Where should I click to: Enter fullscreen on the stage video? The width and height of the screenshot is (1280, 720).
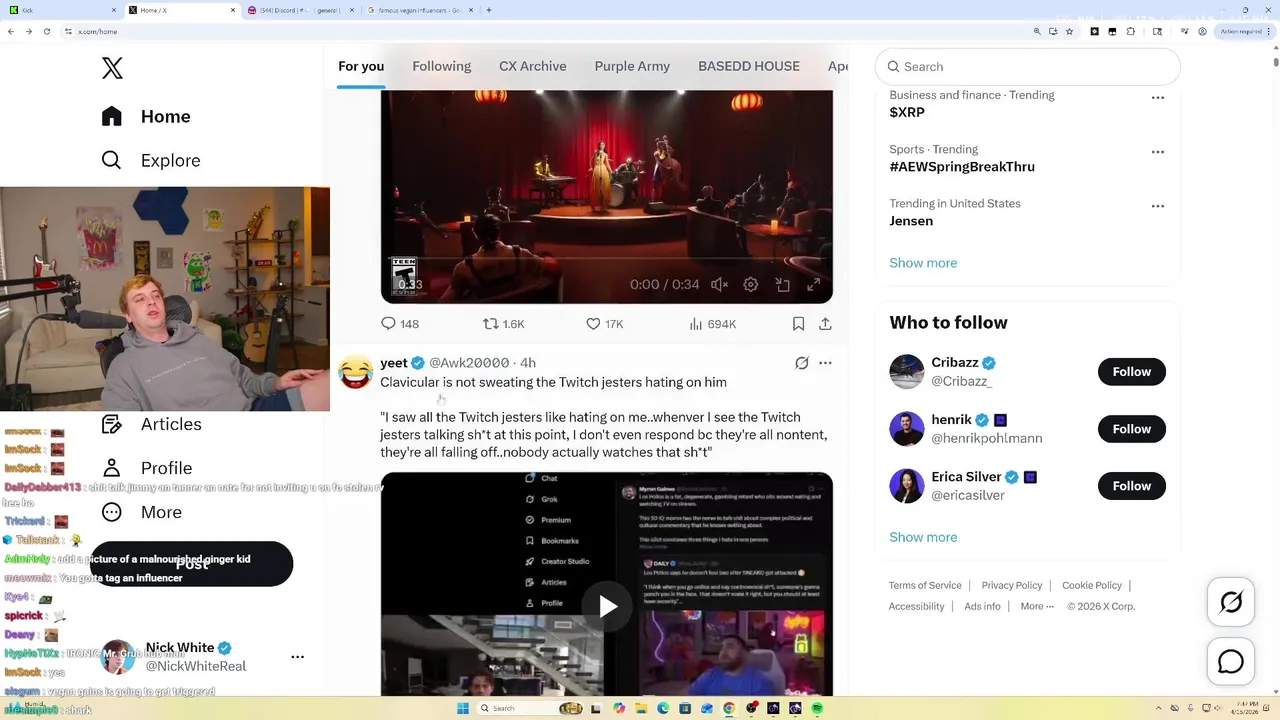point(814,285)
